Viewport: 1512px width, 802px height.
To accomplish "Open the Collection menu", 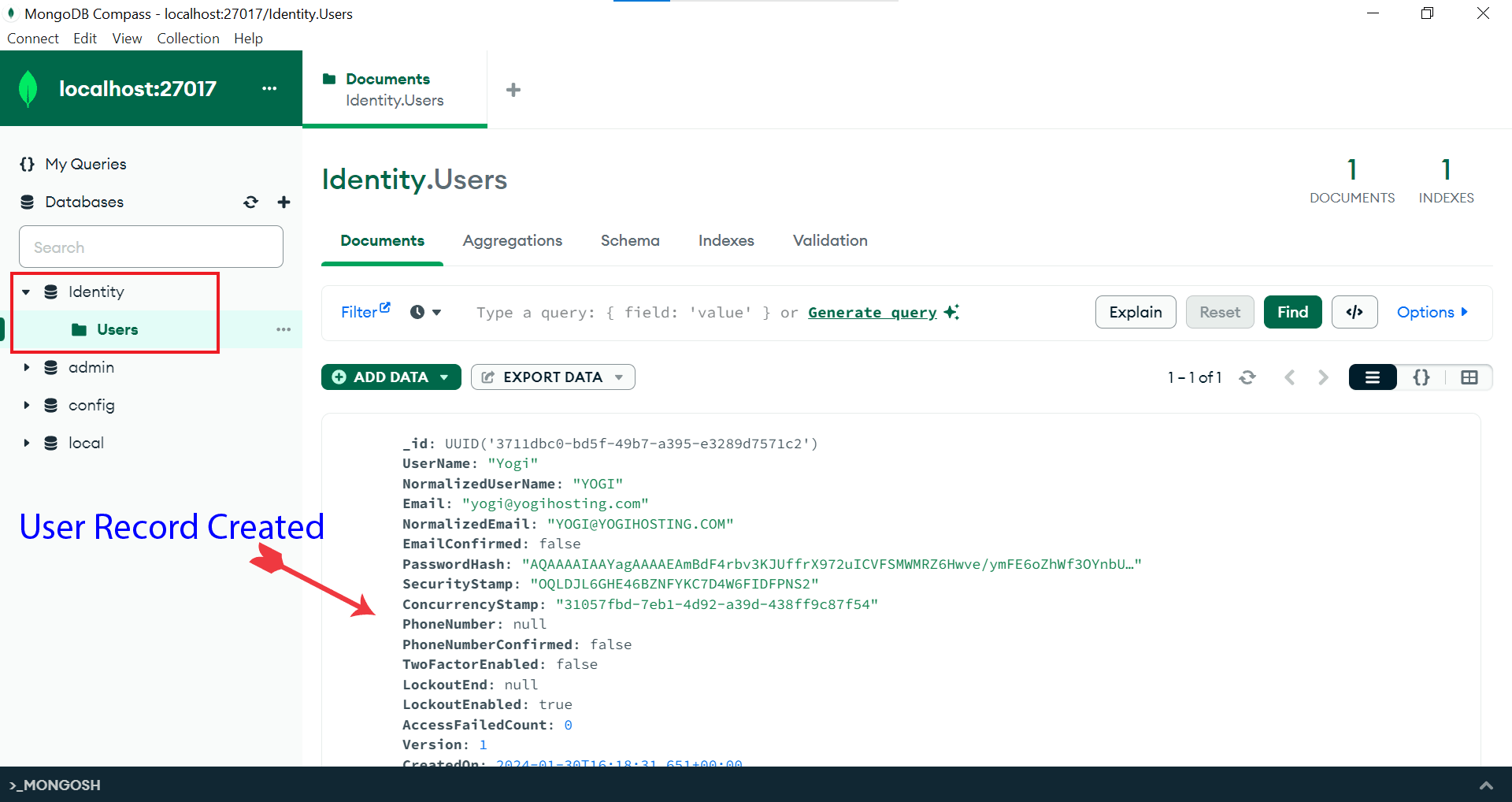I will click(x=188, y=39).
